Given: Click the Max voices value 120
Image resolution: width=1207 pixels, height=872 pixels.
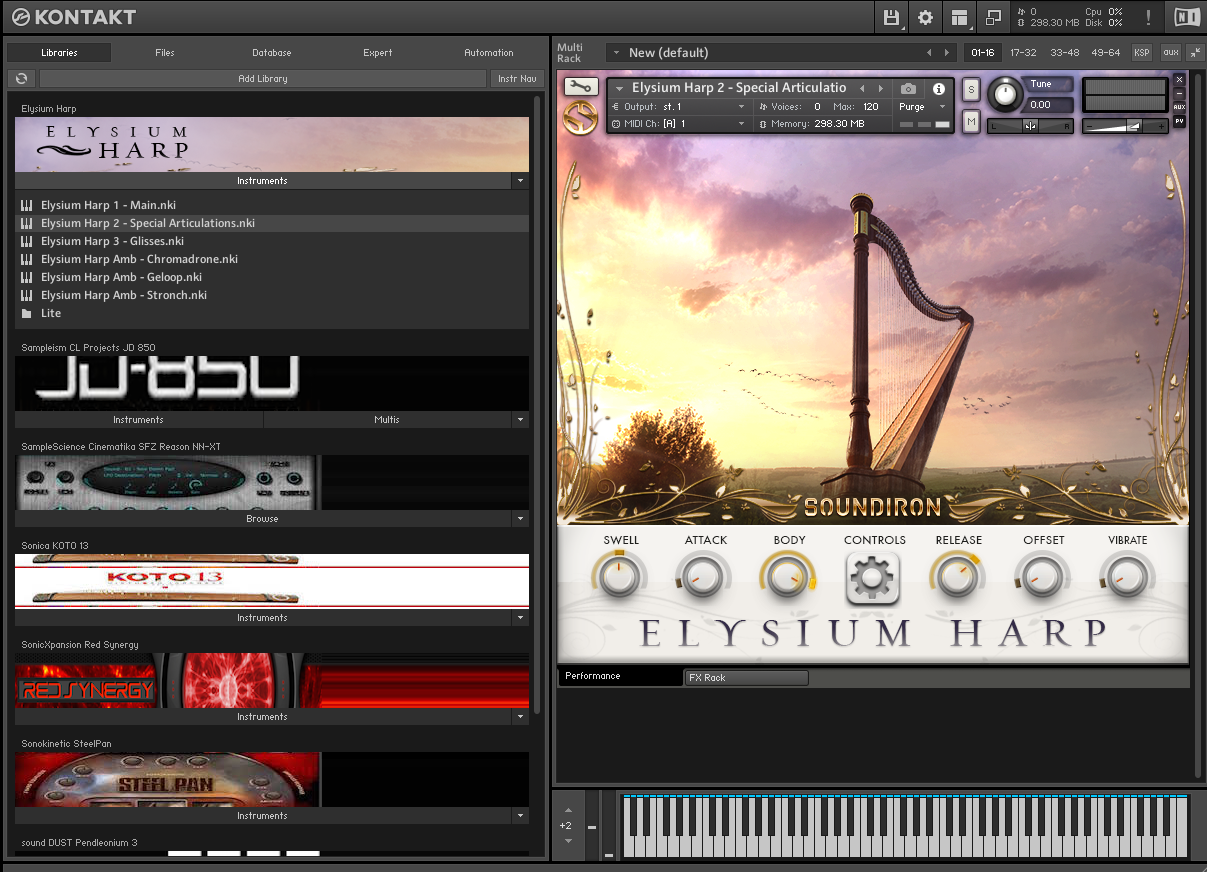Looking at the screenshot, I should tap(870, 106).
